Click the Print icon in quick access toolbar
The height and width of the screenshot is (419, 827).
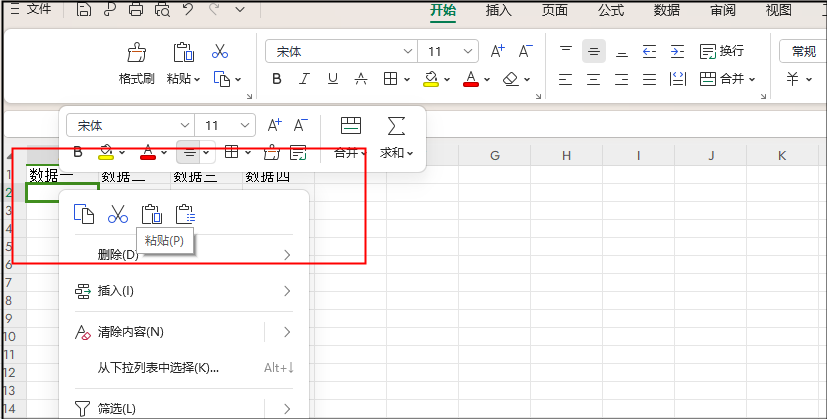pos(137,9)
